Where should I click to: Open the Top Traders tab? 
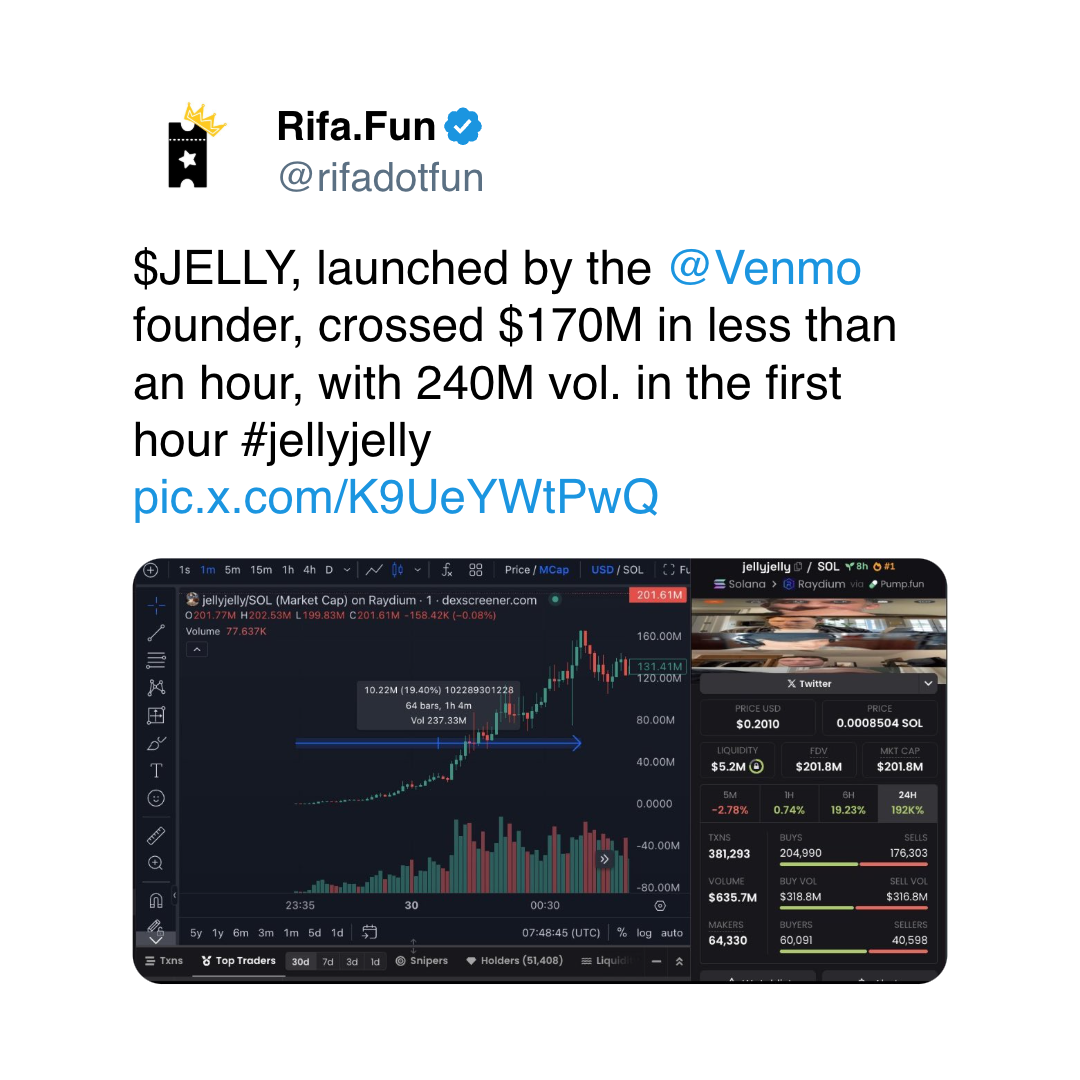pos(238,961)
